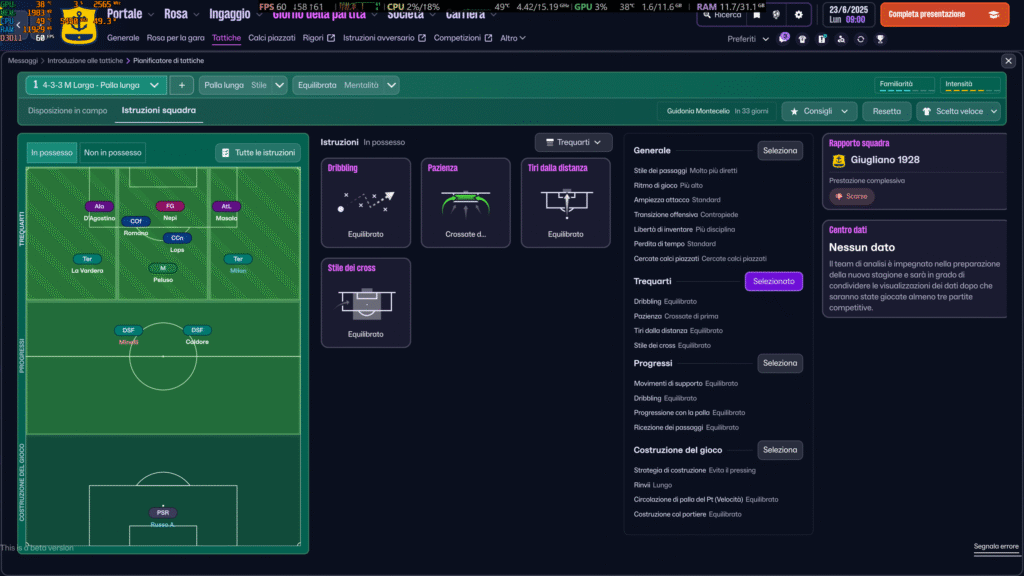This screenshot has width=1024, height=576.
Task: Expand the Equilibrata Mentalità dropdown
Action: 346,85
